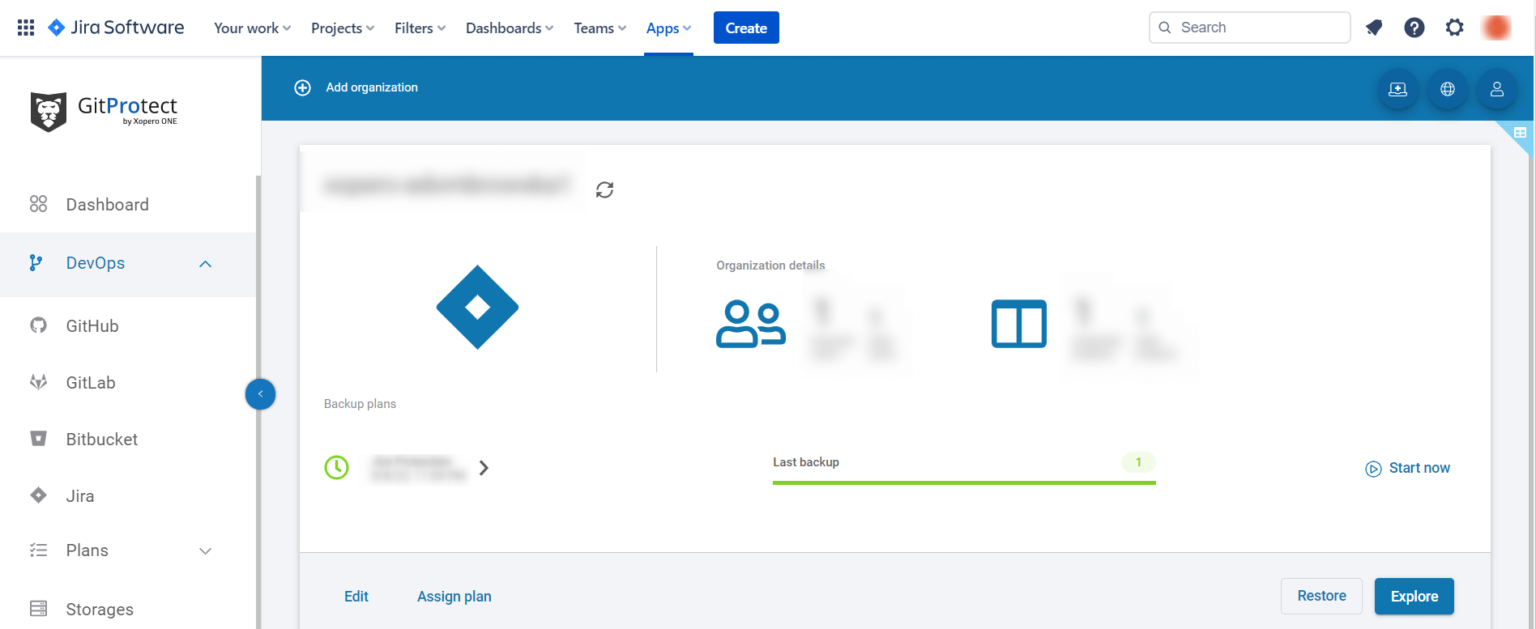Select Dashboards in the Jira menu bar
This screenshot has width=1536, height=629.
(x=503, y=27)
